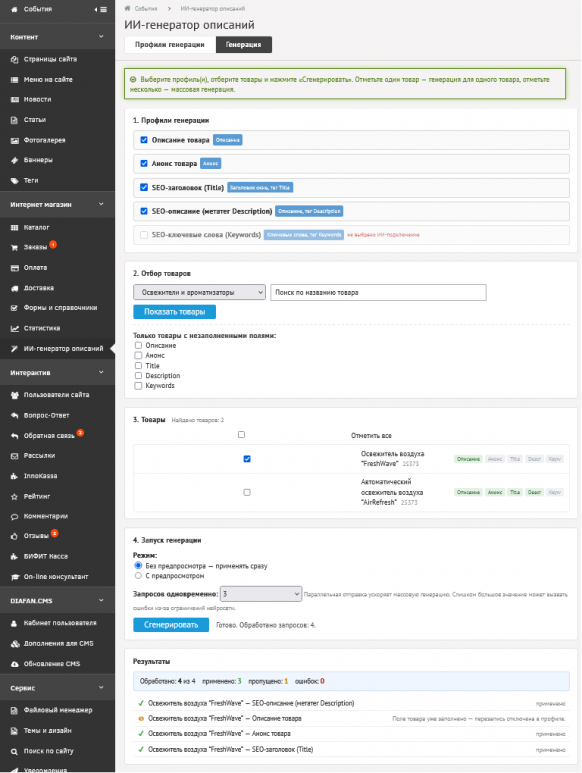This screenshot has width=582, height=773.
Task: Collapse sidebar with the hamburger toggle icon
Action: point(101,9)
